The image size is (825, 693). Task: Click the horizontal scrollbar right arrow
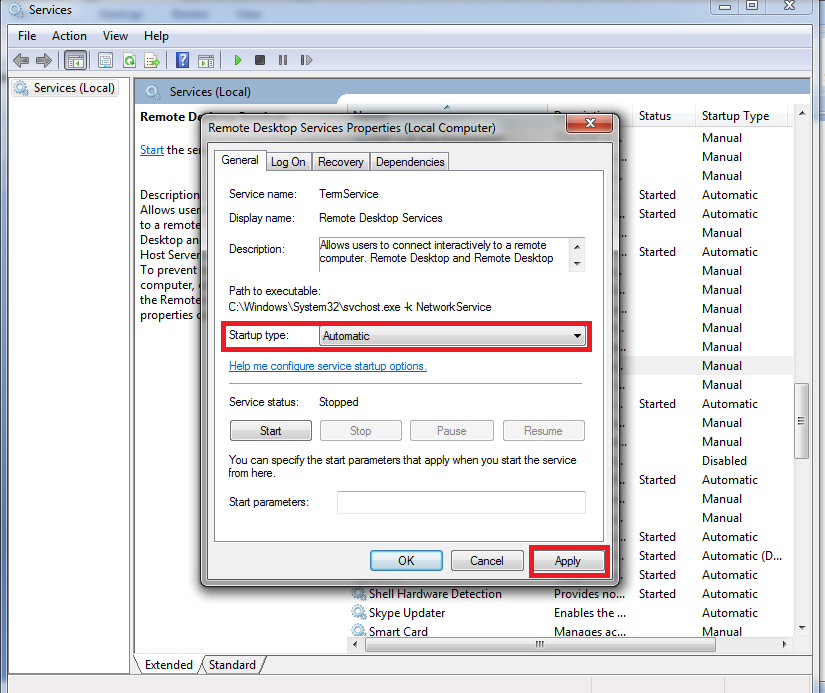(784, 644)
